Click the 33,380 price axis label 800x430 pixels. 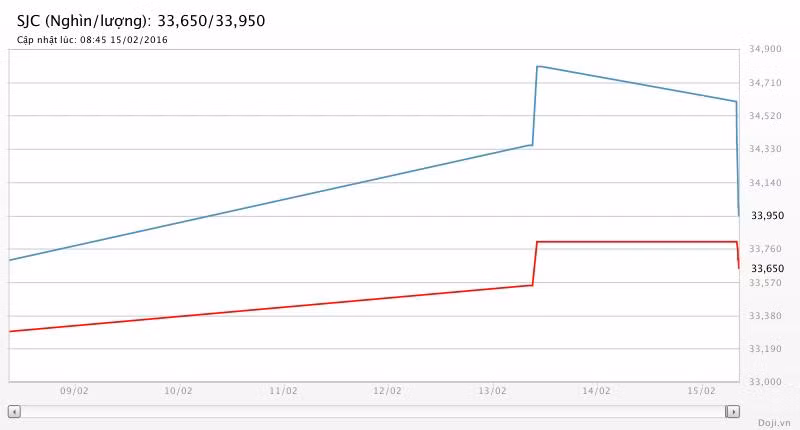tap(765, 316)
